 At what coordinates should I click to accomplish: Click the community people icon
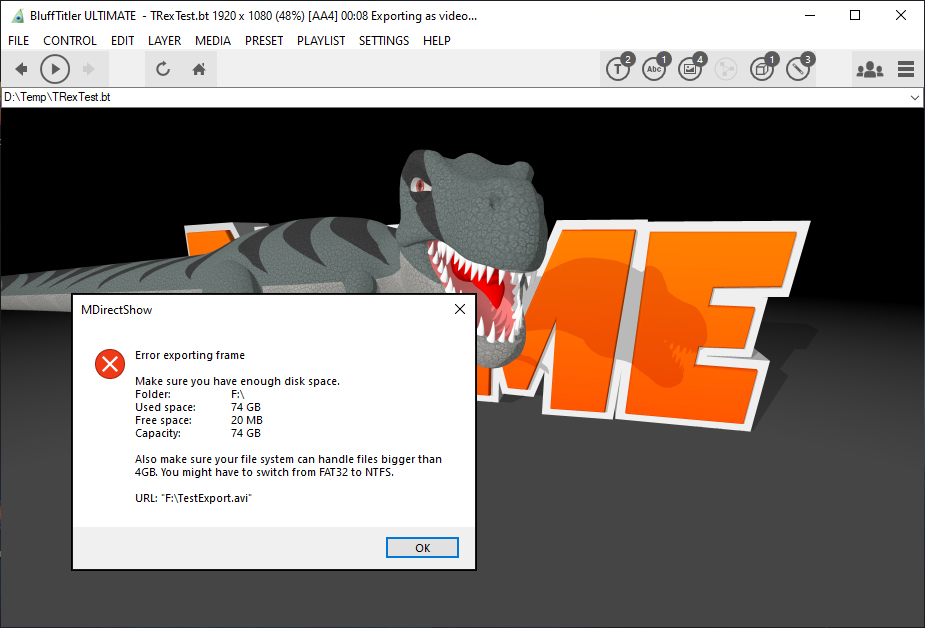870,70
